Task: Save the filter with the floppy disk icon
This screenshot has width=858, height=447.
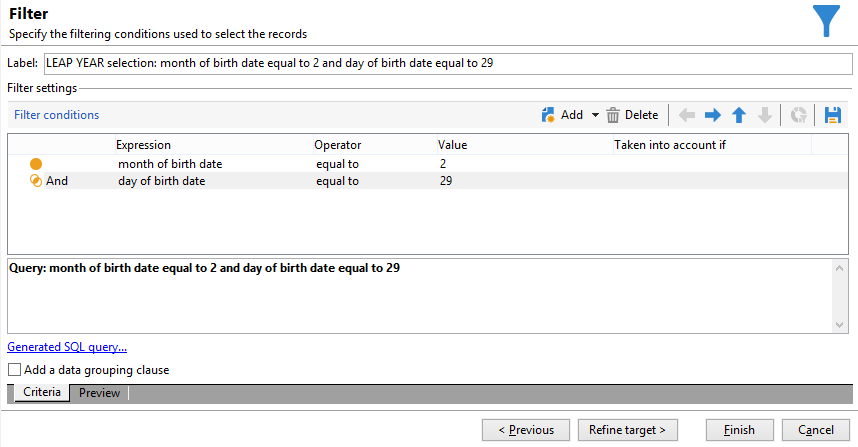Action: click(832, 115)
